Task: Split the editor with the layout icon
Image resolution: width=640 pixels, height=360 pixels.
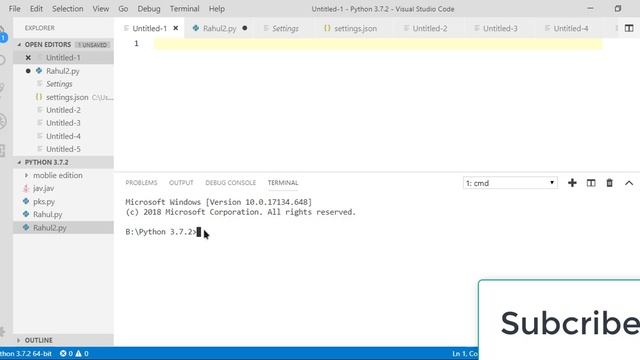Action: (x=629, y=28)
